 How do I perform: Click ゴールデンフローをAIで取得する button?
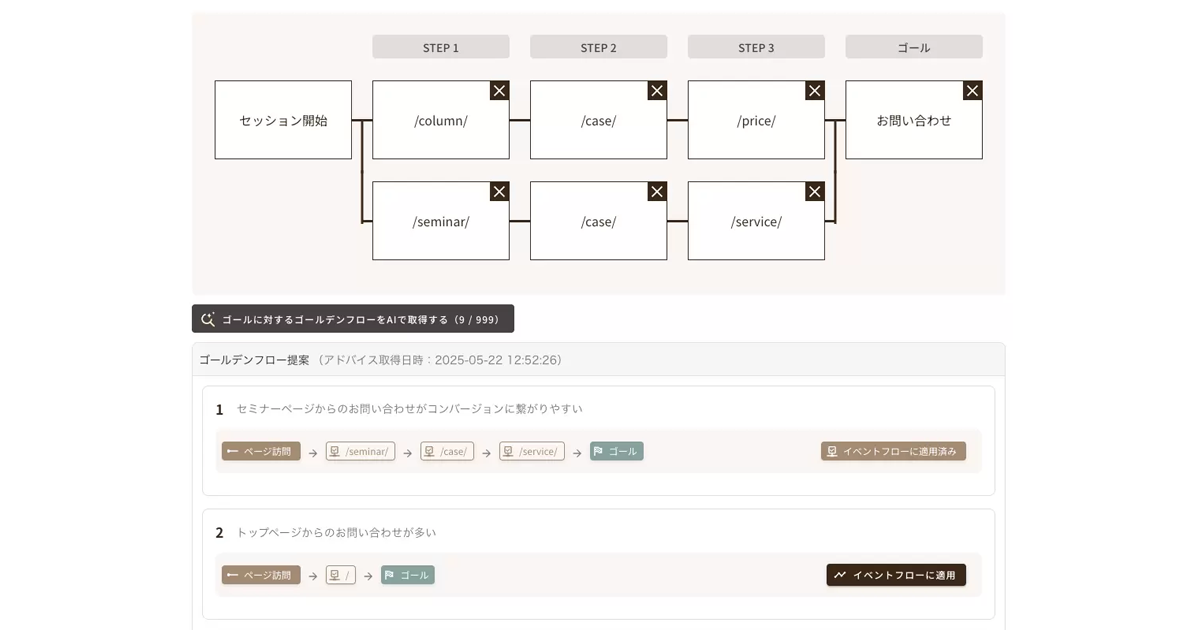[353, 319]
